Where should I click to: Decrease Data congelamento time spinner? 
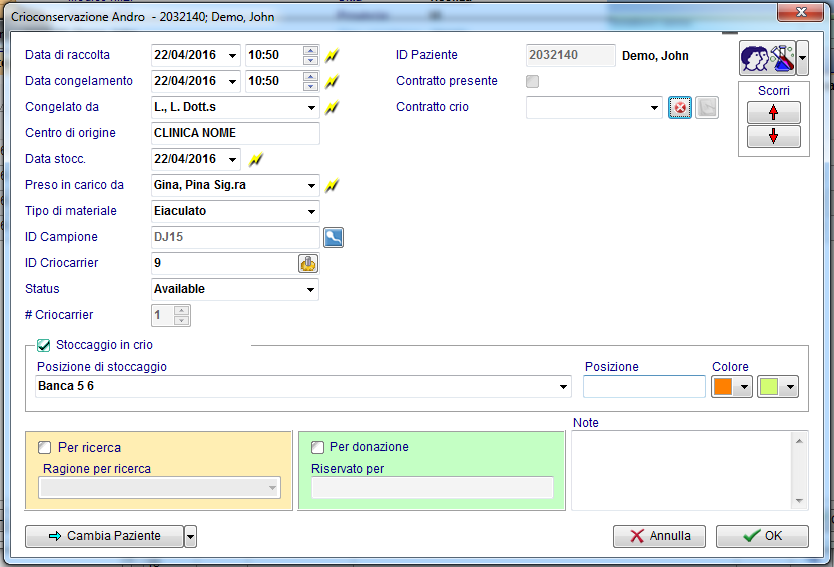point(310,86)
